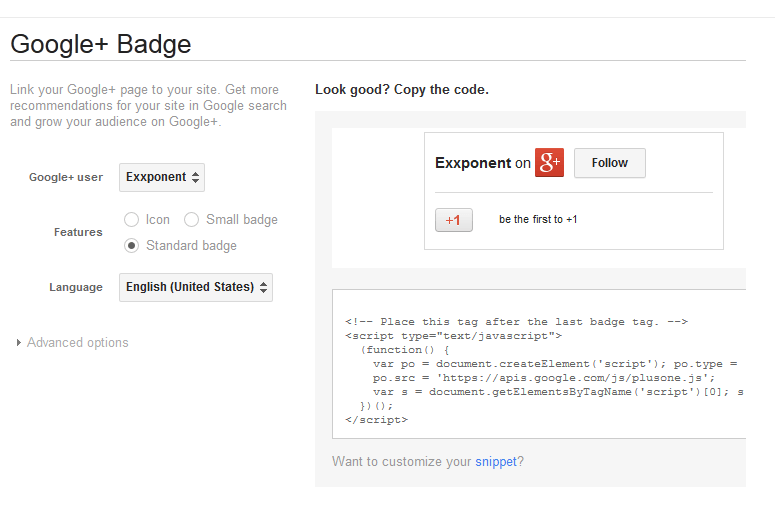
Task: Click the red g+ logo icon
Action: click(x=549, y=162)
